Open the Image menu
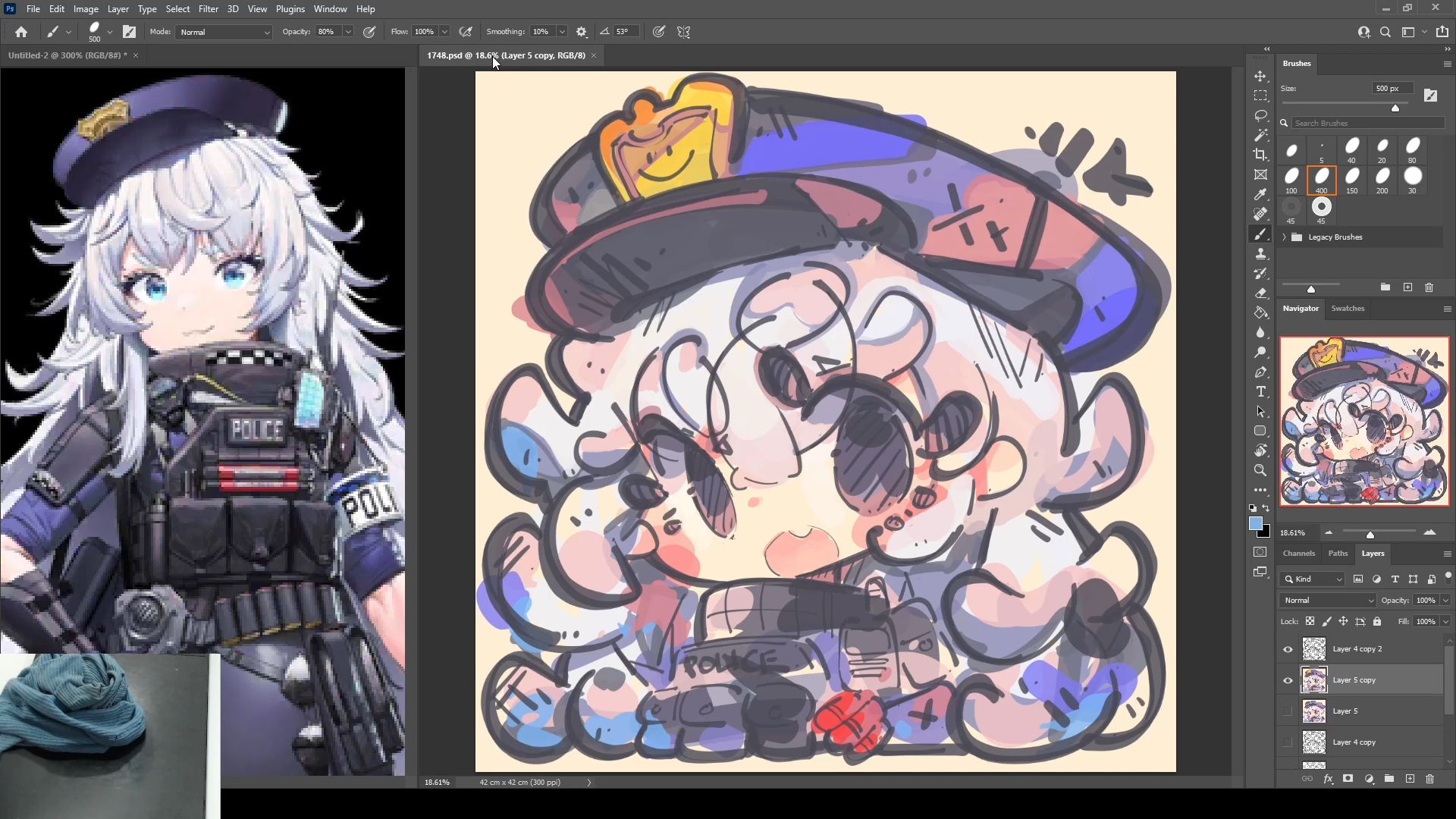The height and width of the screenshot is (819, 1456). (x=86, y=9)
